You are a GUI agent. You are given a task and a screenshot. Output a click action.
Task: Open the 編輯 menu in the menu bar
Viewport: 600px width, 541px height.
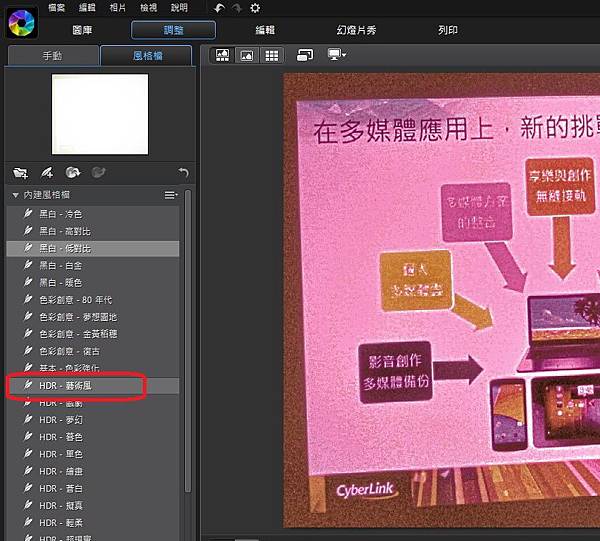87,7
